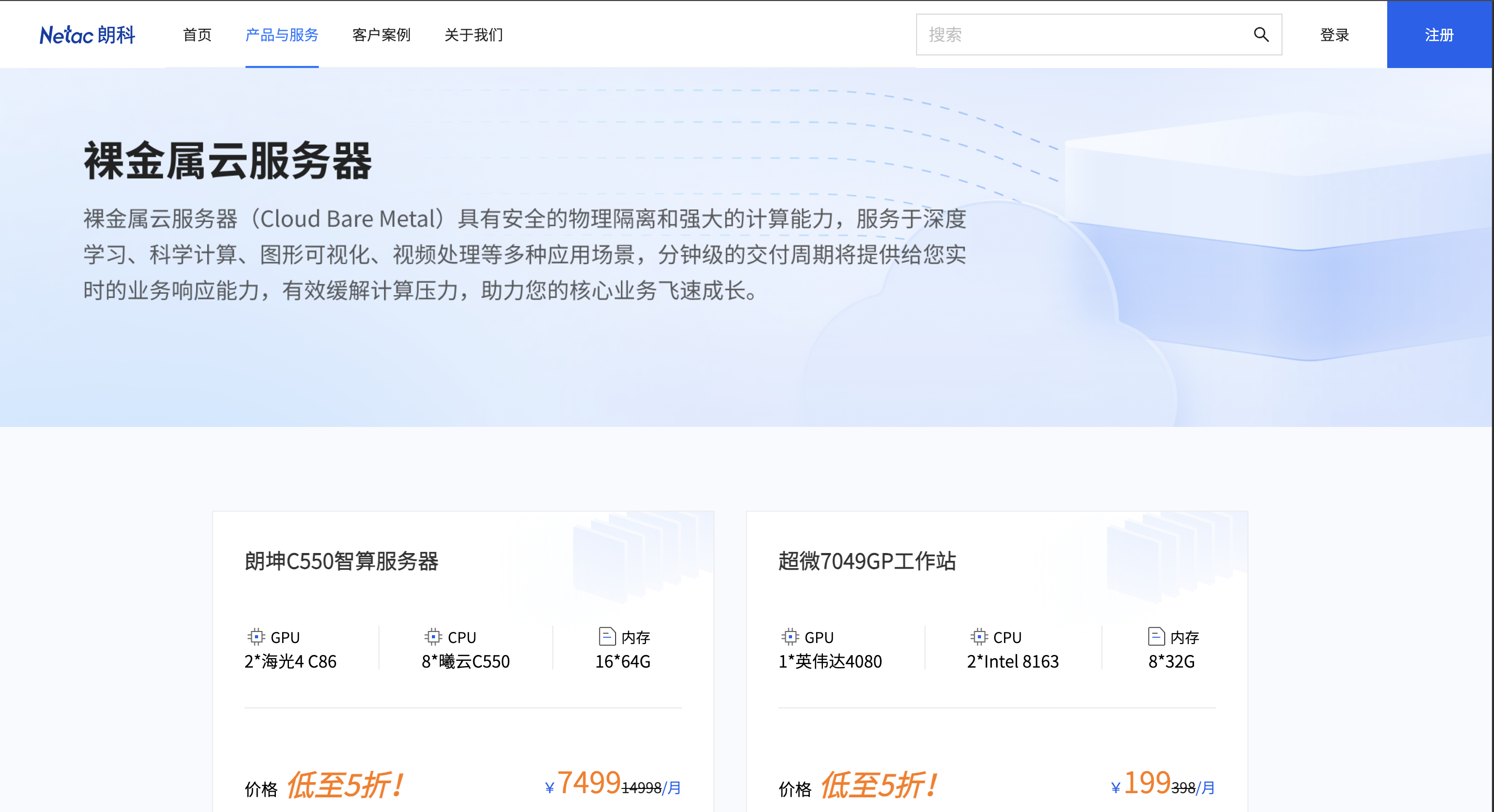Open the 首页 navigation item
Screen dimensions: 1494x812
(197, 35)
